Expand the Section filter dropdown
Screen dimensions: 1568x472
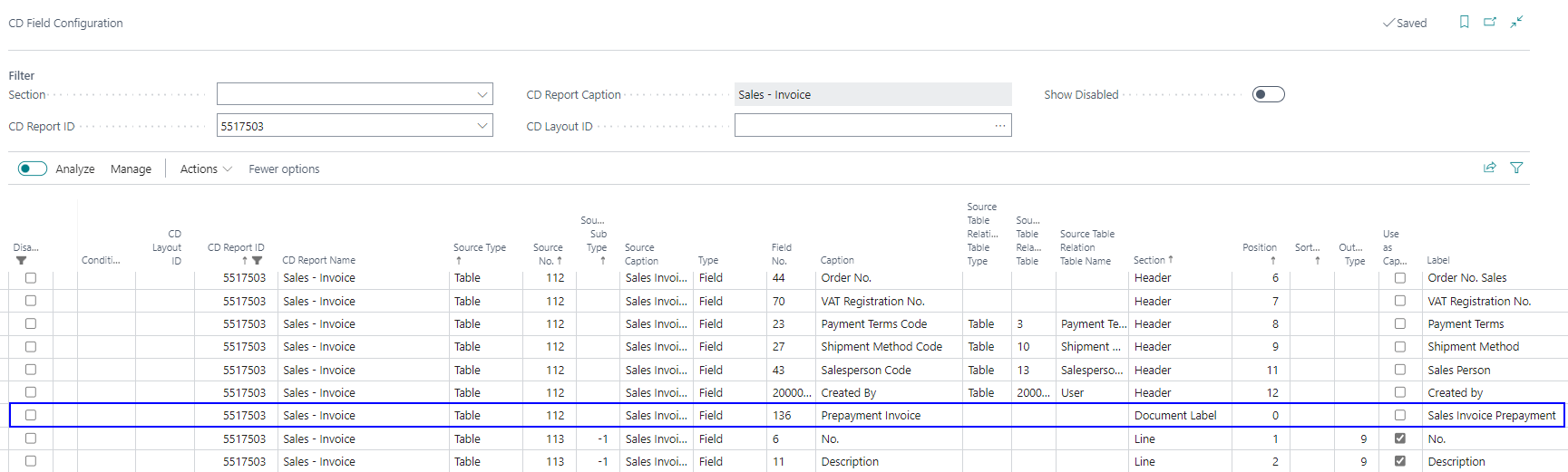point(482,94)
